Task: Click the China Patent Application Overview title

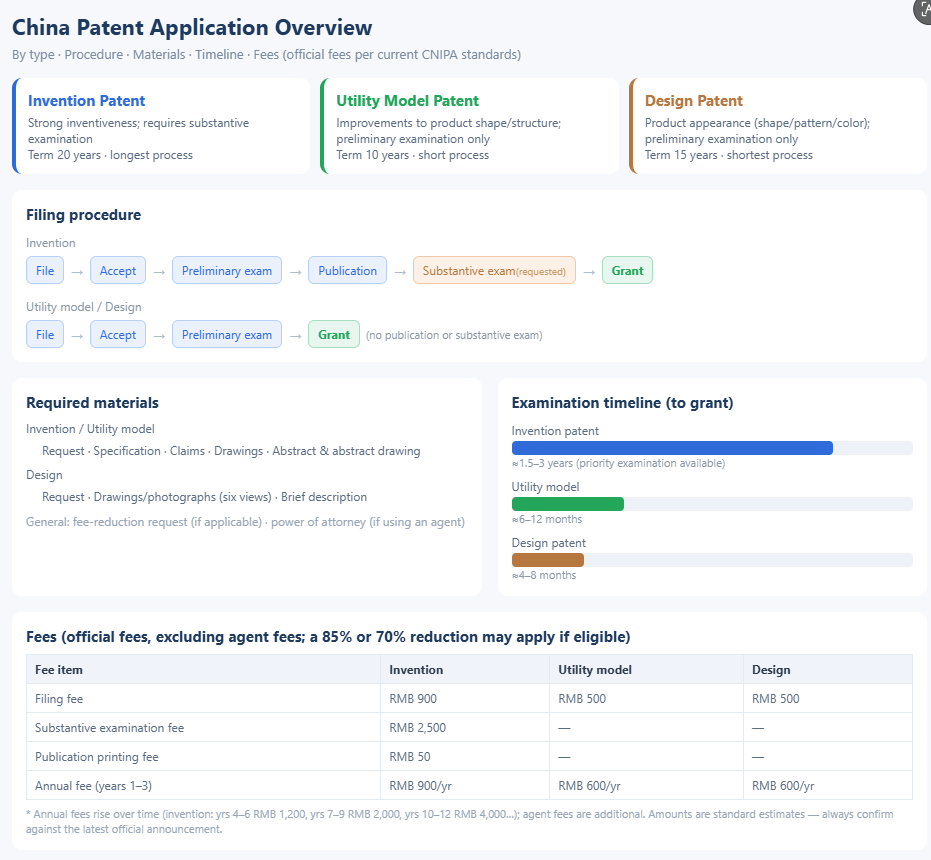Action: point(192,27)
